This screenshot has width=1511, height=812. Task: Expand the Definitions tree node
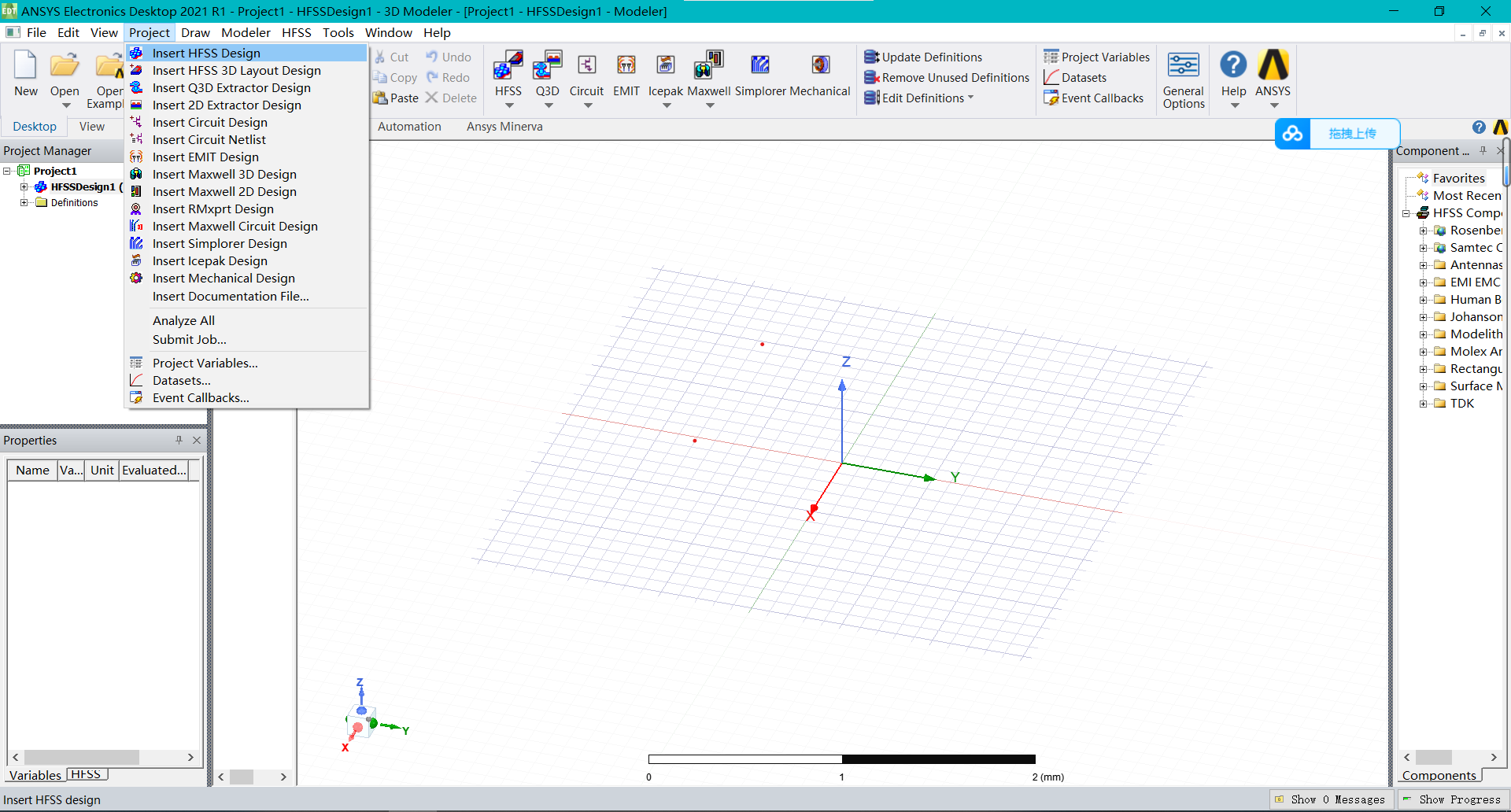24,202
